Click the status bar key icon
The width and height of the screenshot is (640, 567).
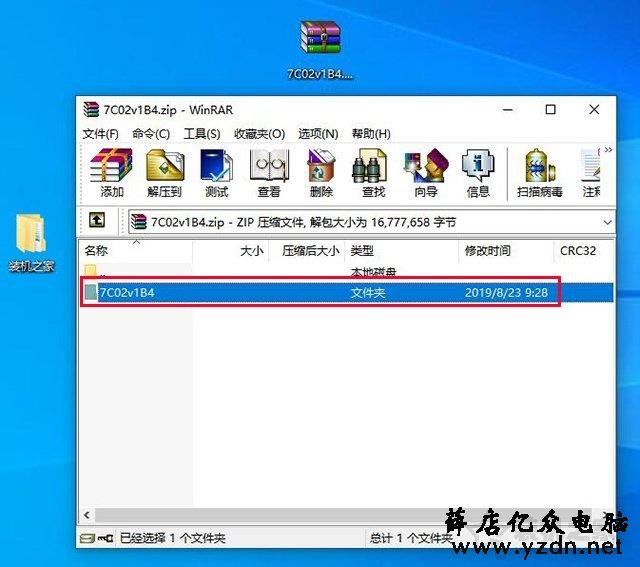pos(105,538)
